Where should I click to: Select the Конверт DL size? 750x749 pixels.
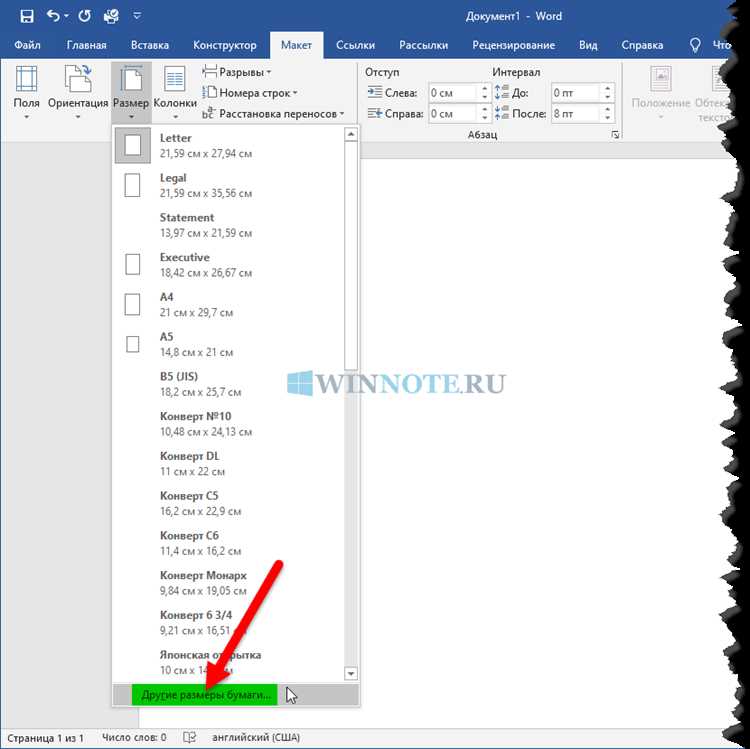(229, 463)
